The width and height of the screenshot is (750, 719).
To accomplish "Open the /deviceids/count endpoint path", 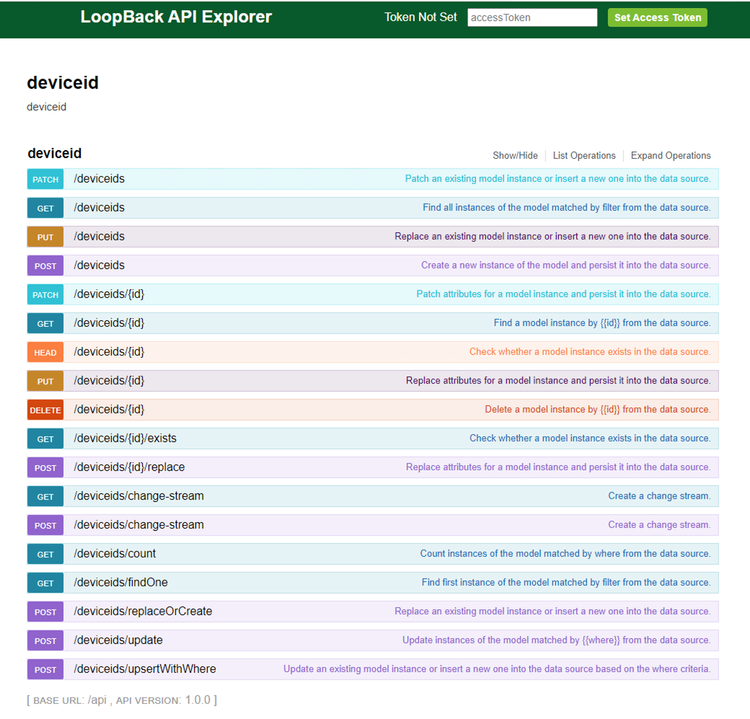I will 115,554.
